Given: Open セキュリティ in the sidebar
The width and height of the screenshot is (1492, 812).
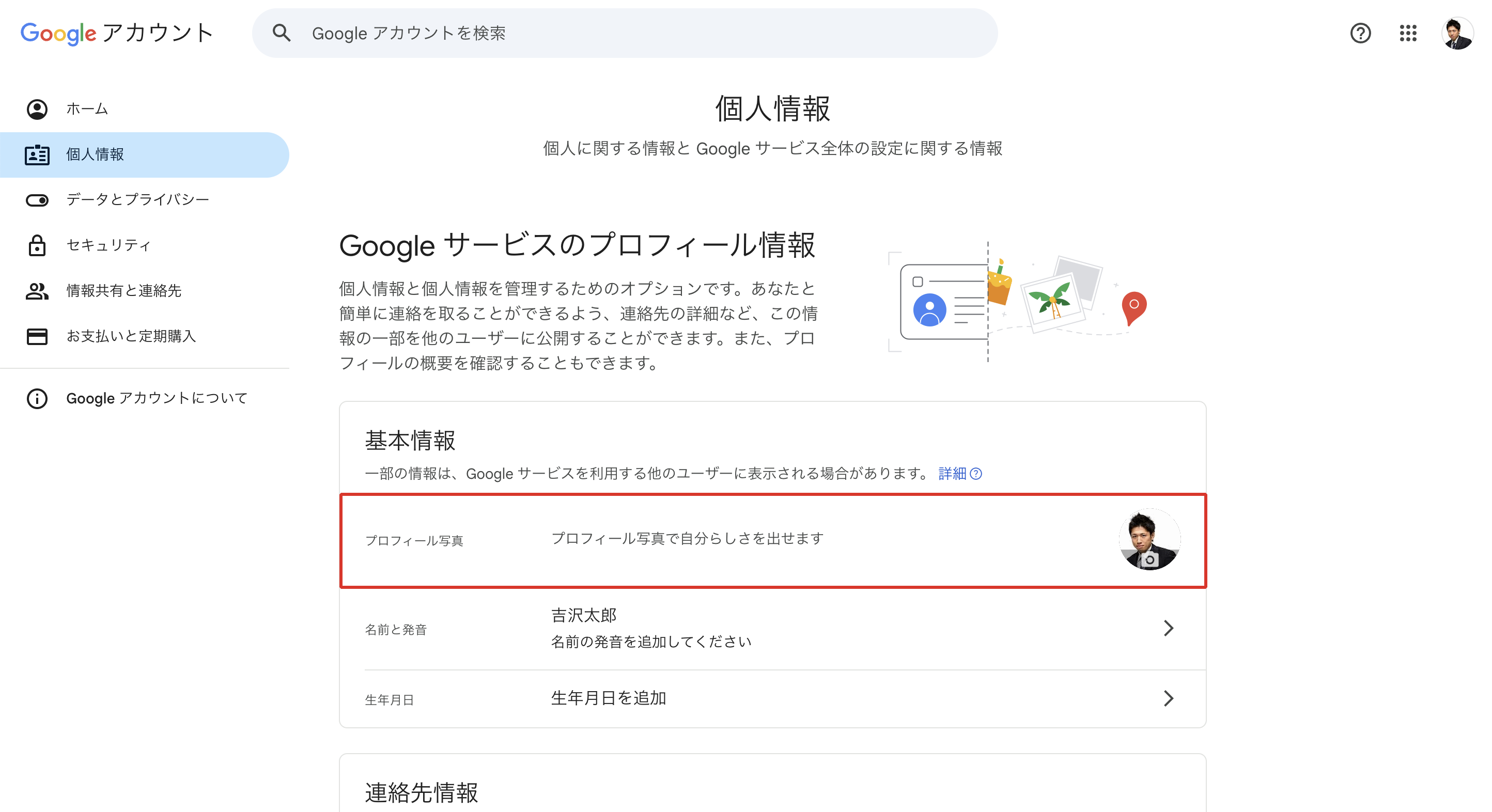Looking at the screenshot, I should [144, 245].
